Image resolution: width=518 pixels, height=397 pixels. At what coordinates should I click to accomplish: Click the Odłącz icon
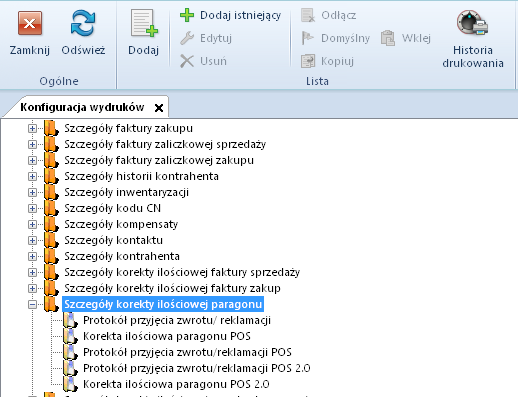point(308,15)
